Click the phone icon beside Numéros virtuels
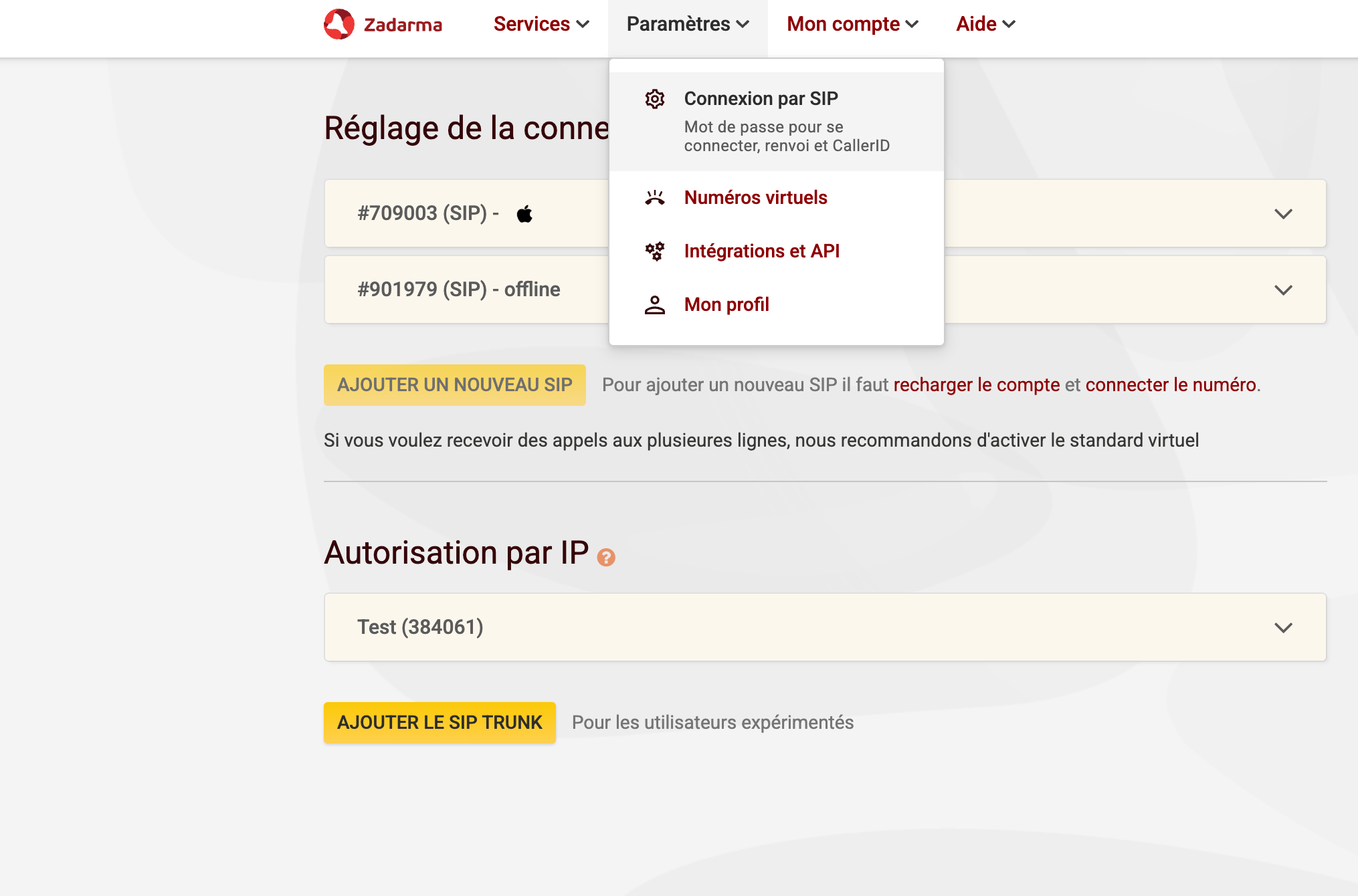1358x896 pixels. [654, 198]
